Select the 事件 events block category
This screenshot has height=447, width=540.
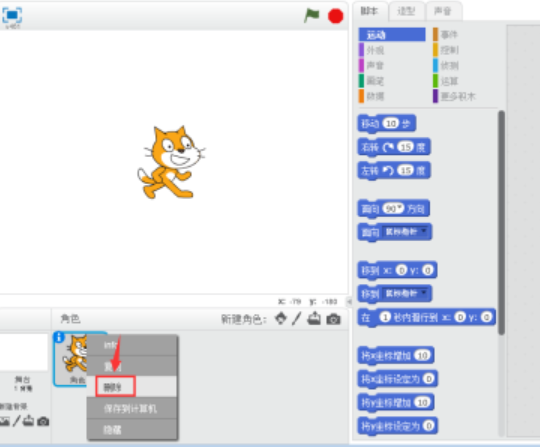tap(447, 35)
